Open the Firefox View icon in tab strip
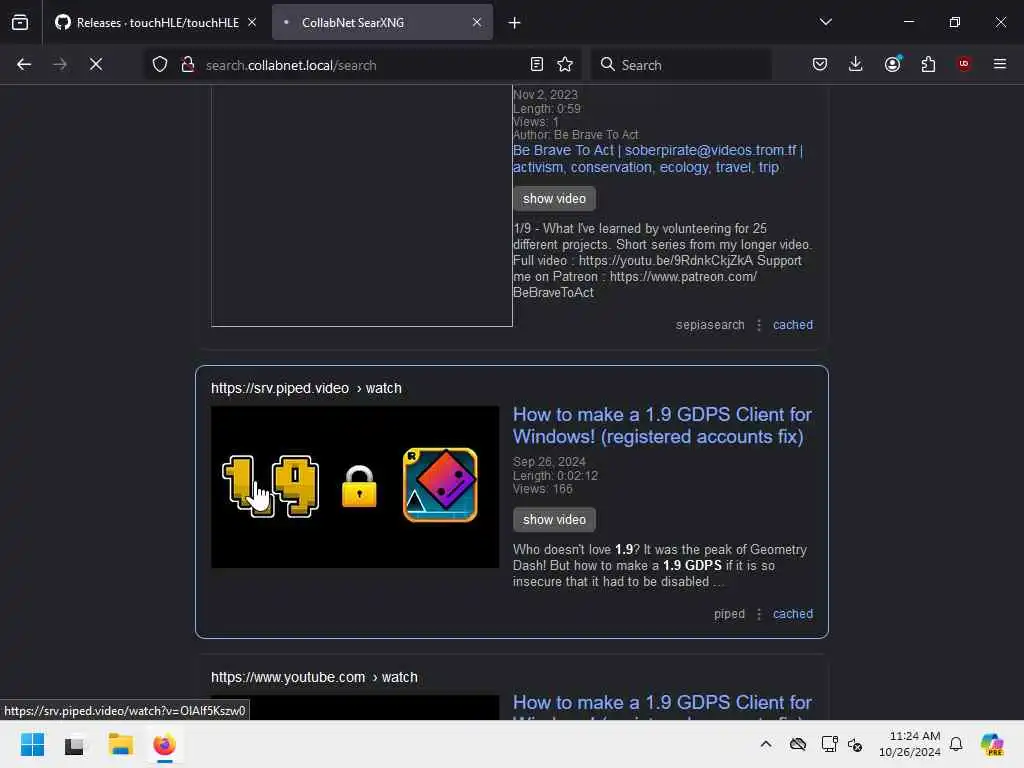The width and height of the screenshot is (1024, 768). pyautogui.click(x=20, y=22)
